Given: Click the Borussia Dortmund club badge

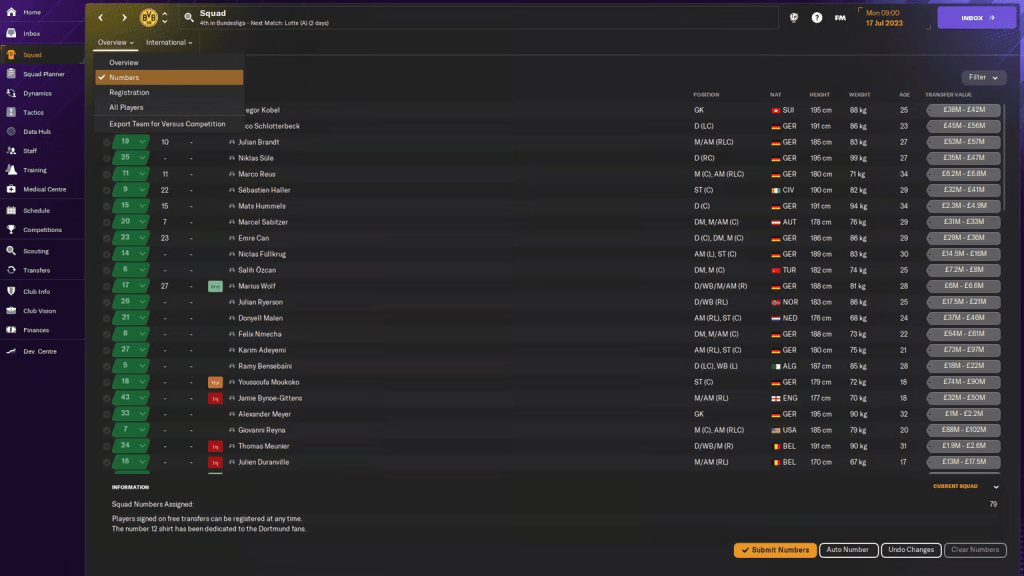Looking at the screenshot, I should [x=148, y=18].
